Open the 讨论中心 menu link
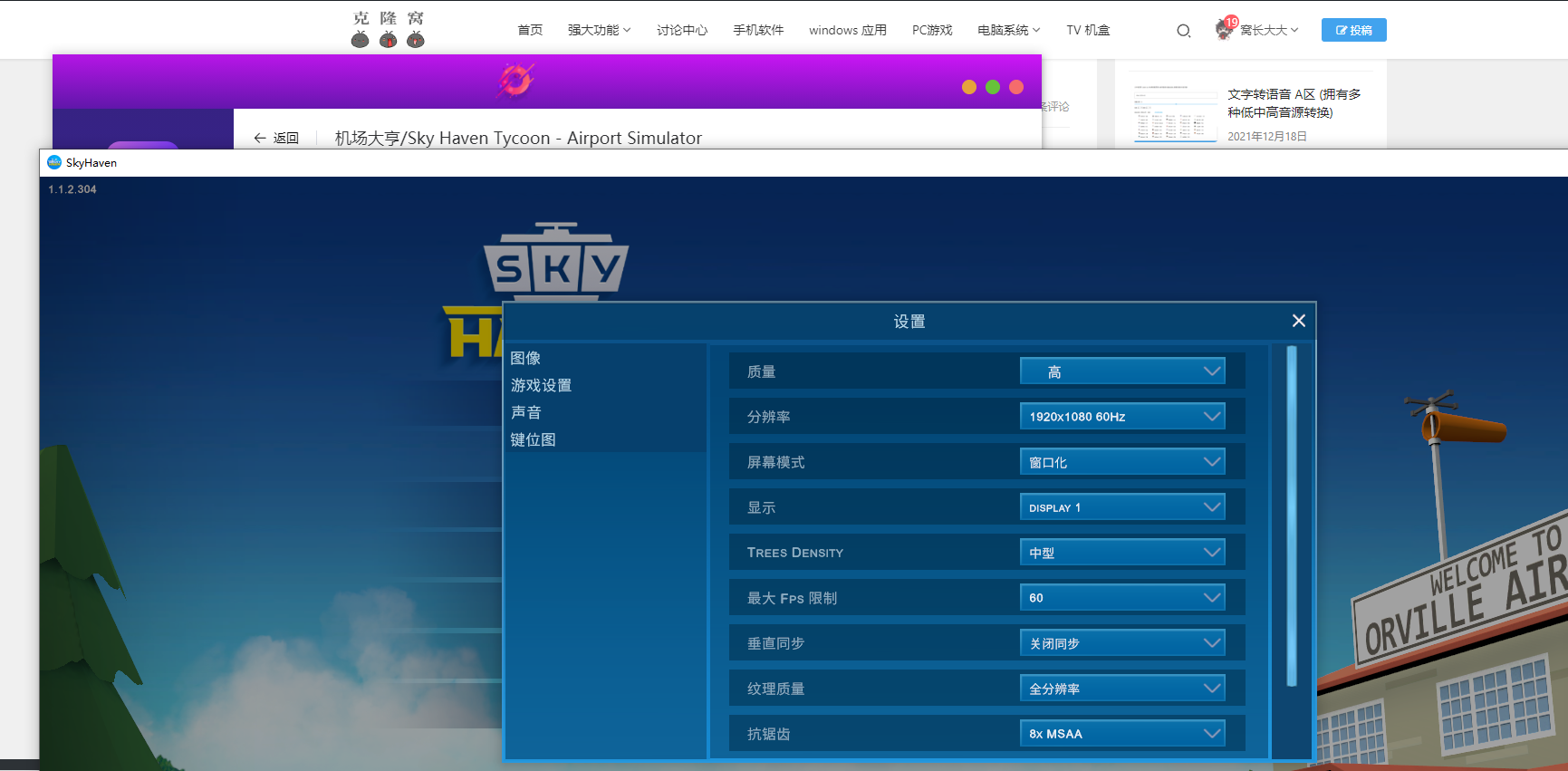Screen dimensions: 1568x771 pyautogui.click(x=682, y=30)
